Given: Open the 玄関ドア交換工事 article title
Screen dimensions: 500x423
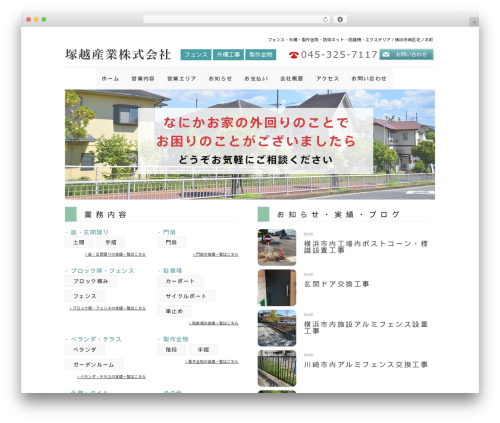Looking at the screenshot, I should [337, 284].
